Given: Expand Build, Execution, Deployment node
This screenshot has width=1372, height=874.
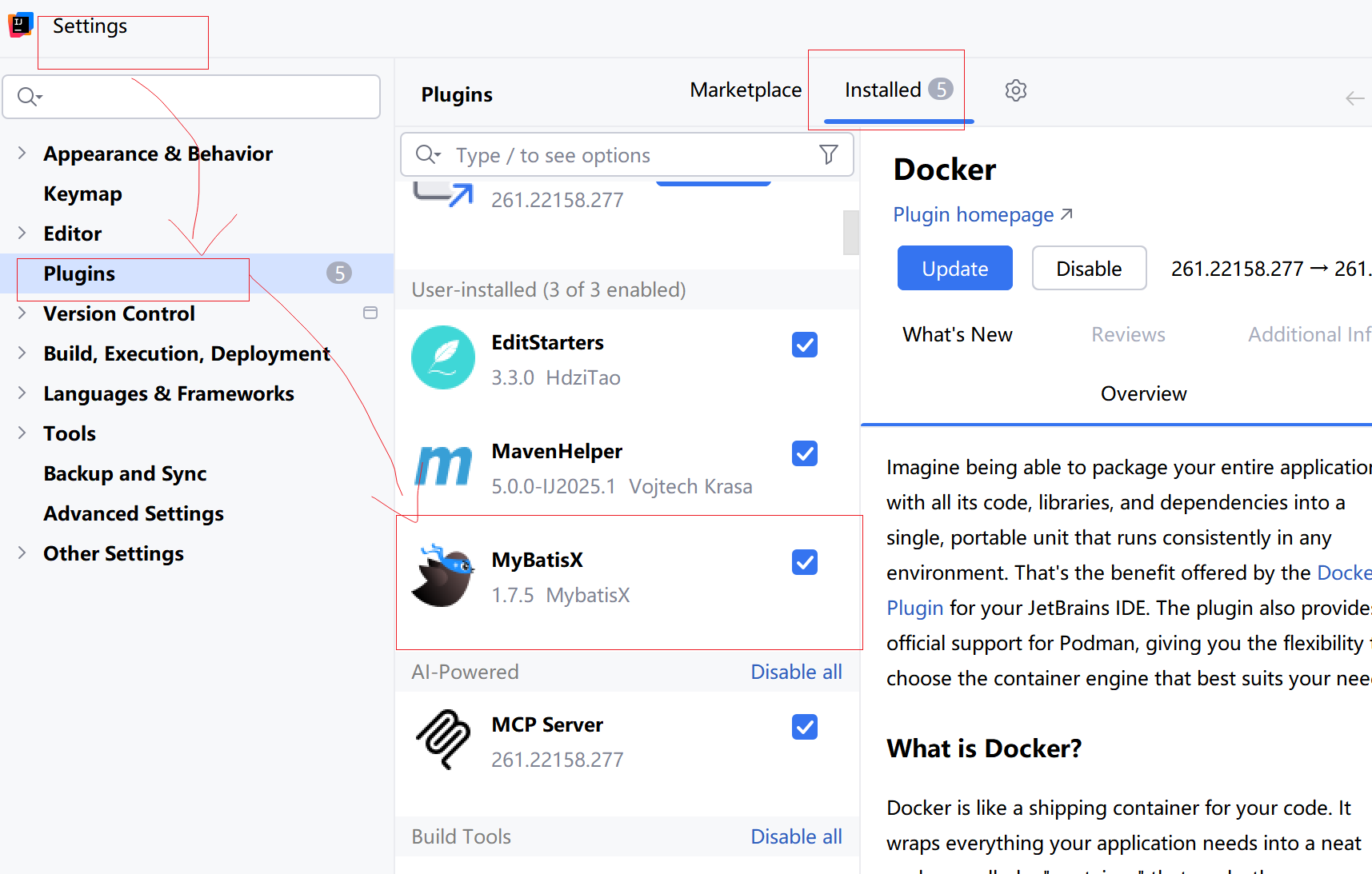Looking at the screenshot, I should point(22,353).
